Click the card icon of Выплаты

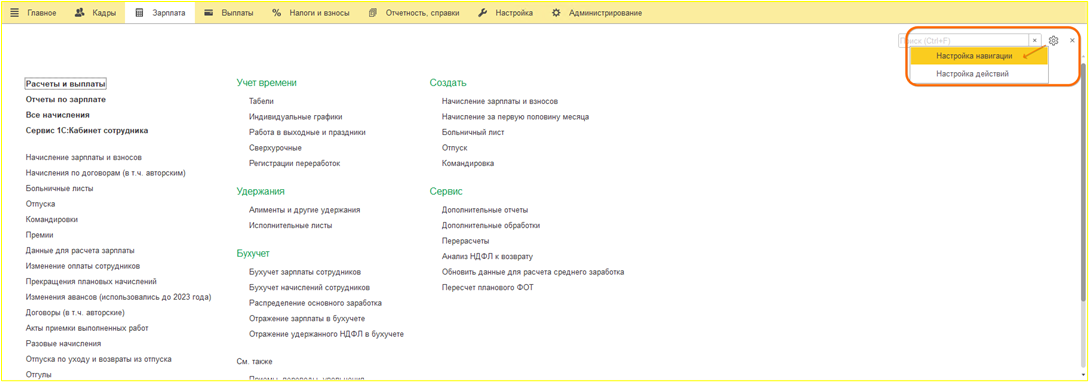(x=208, y=13)
